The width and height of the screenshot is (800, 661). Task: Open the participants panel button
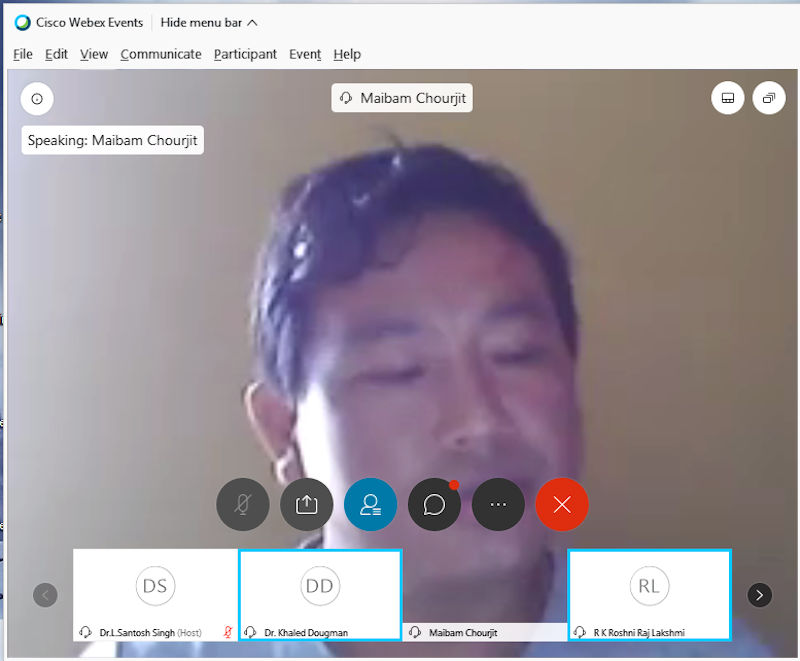pos(370,504)
